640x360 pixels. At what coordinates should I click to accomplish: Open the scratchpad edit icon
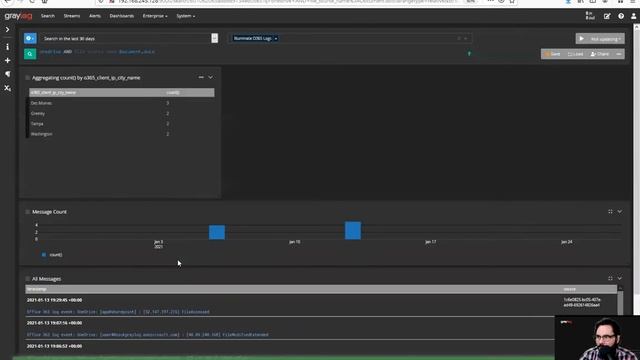click(x=607, y=16)
